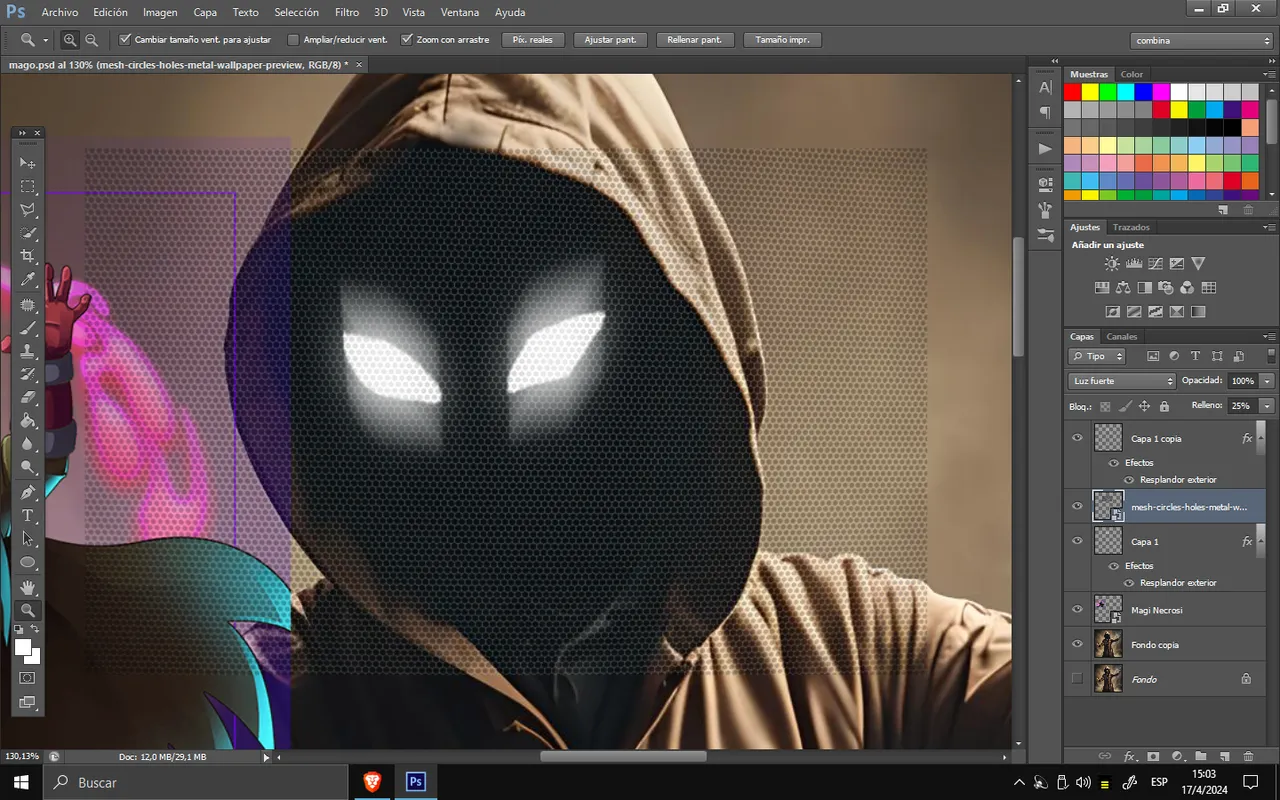1280x800 pixels.
Task: Switch to the Color tab
Action: coord(1132,74)
